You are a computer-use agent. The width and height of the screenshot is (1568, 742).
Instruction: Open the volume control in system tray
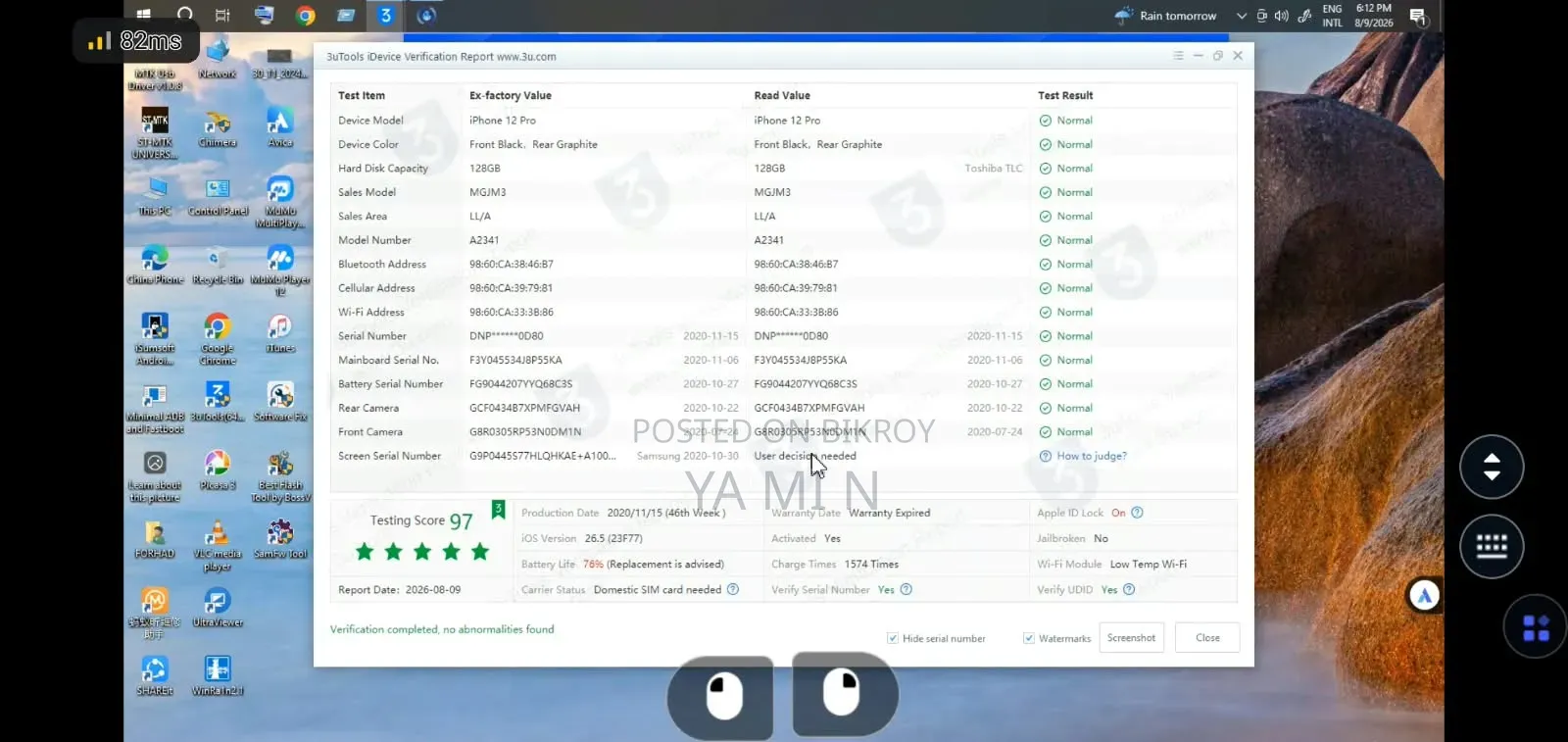[x=1282, y=16]
